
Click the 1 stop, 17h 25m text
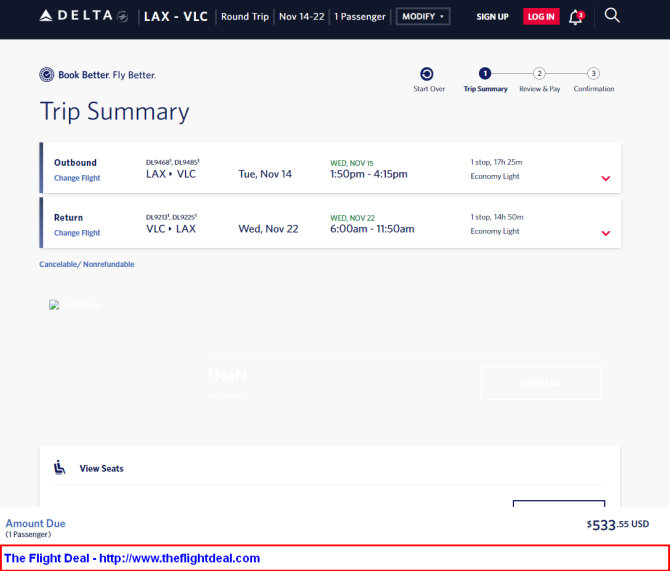pos(496,162)
